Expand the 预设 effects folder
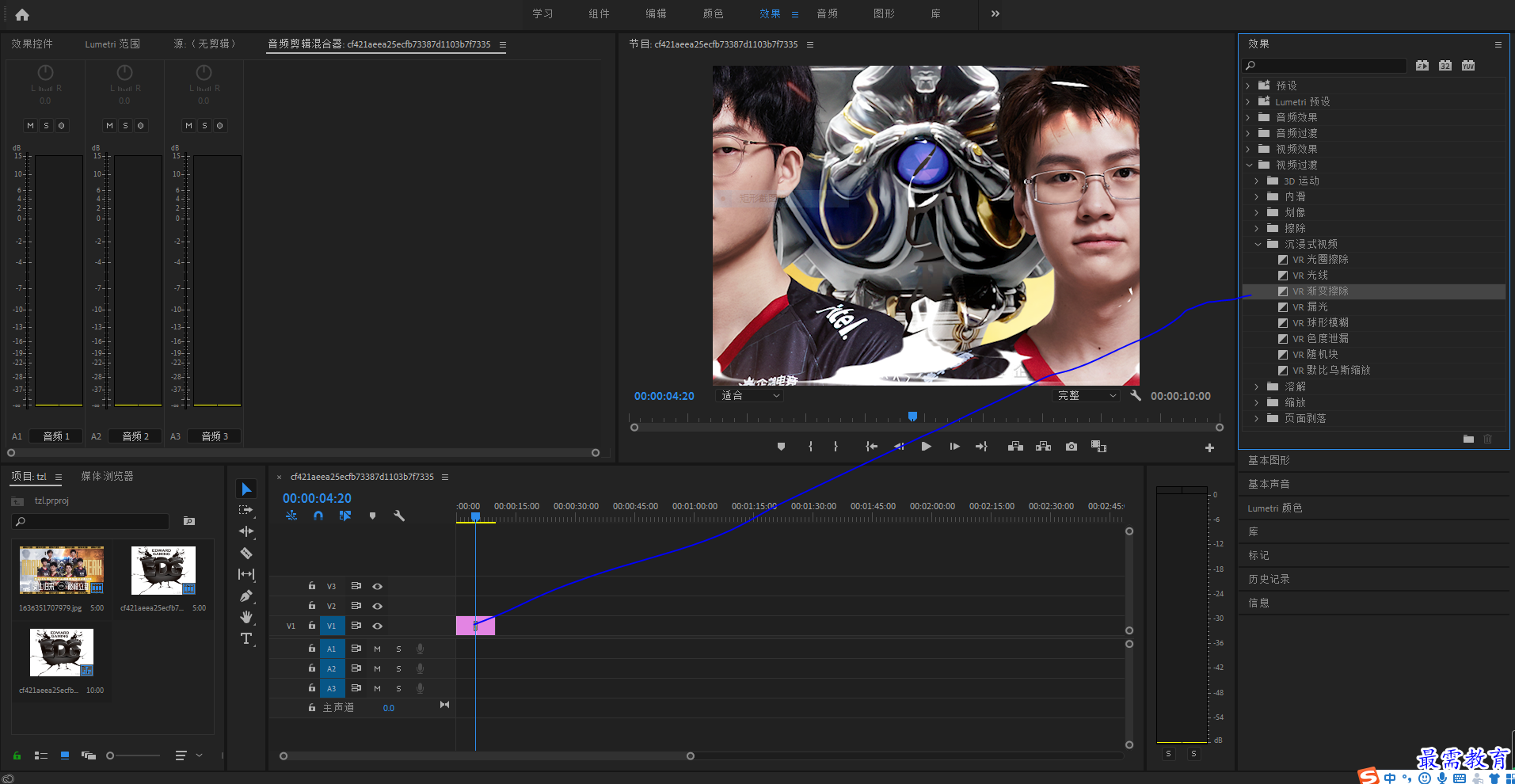Image resolution: width=1515 pixels, height=784 pixels. point(1248,86)
